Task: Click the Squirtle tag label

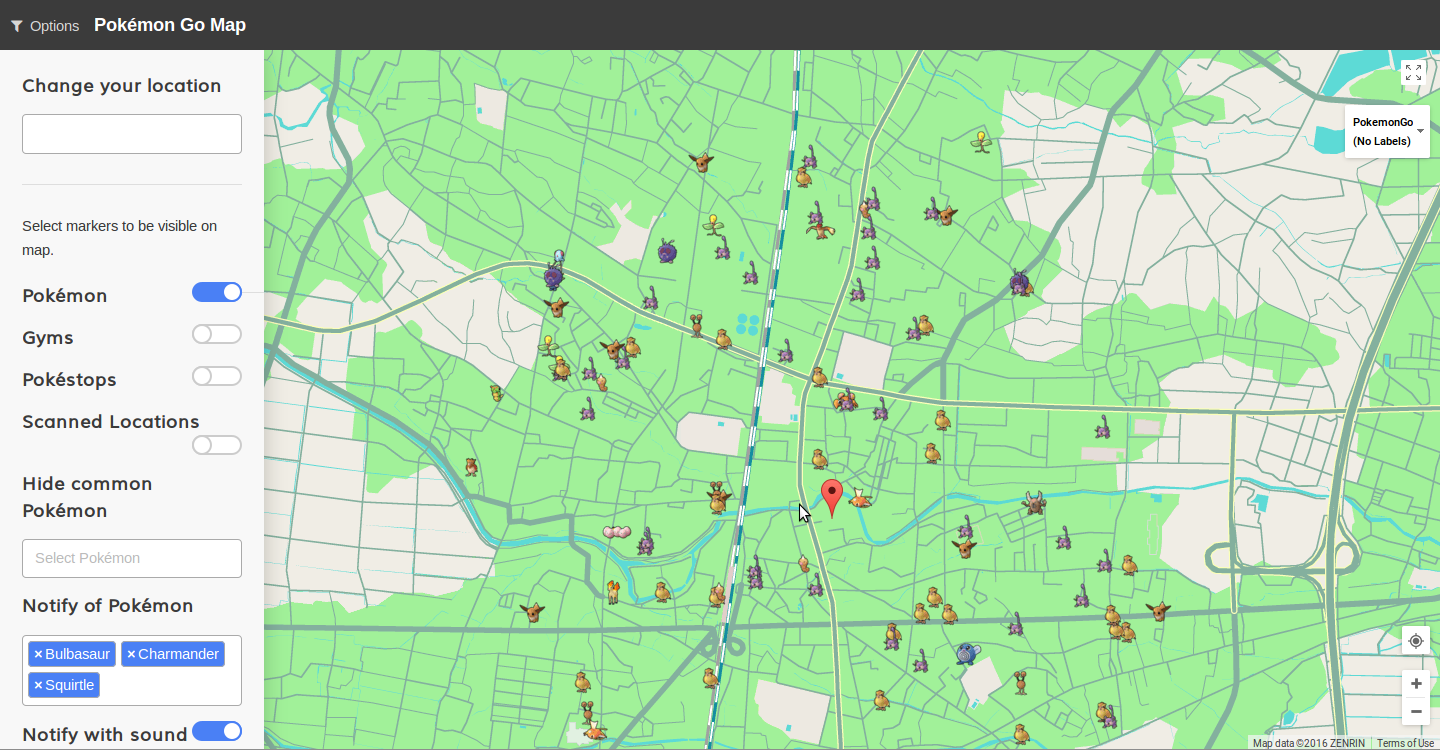Action: 70,685
